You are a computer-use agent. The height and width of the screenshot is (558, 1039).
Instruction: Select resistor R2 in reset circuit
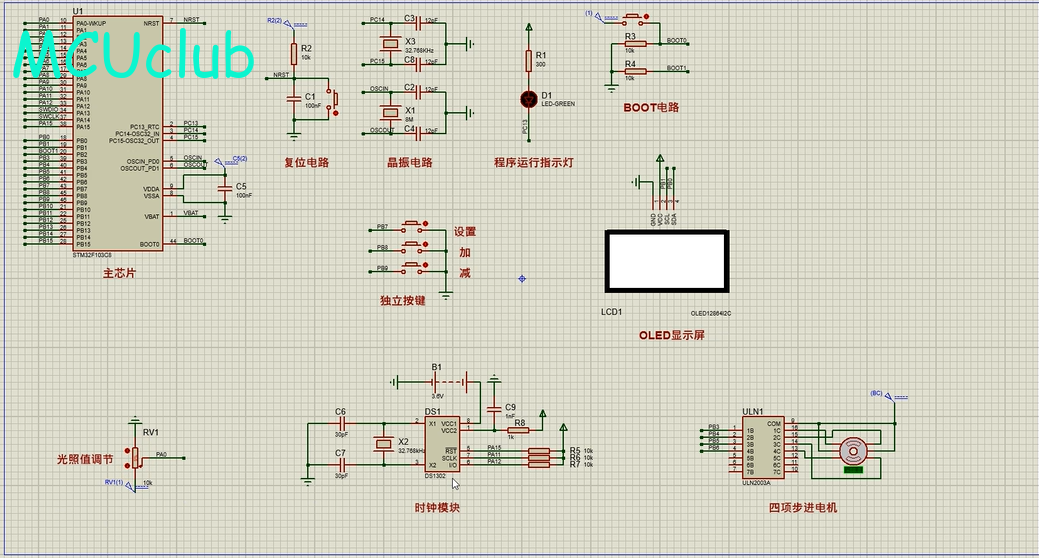(294, 54)
